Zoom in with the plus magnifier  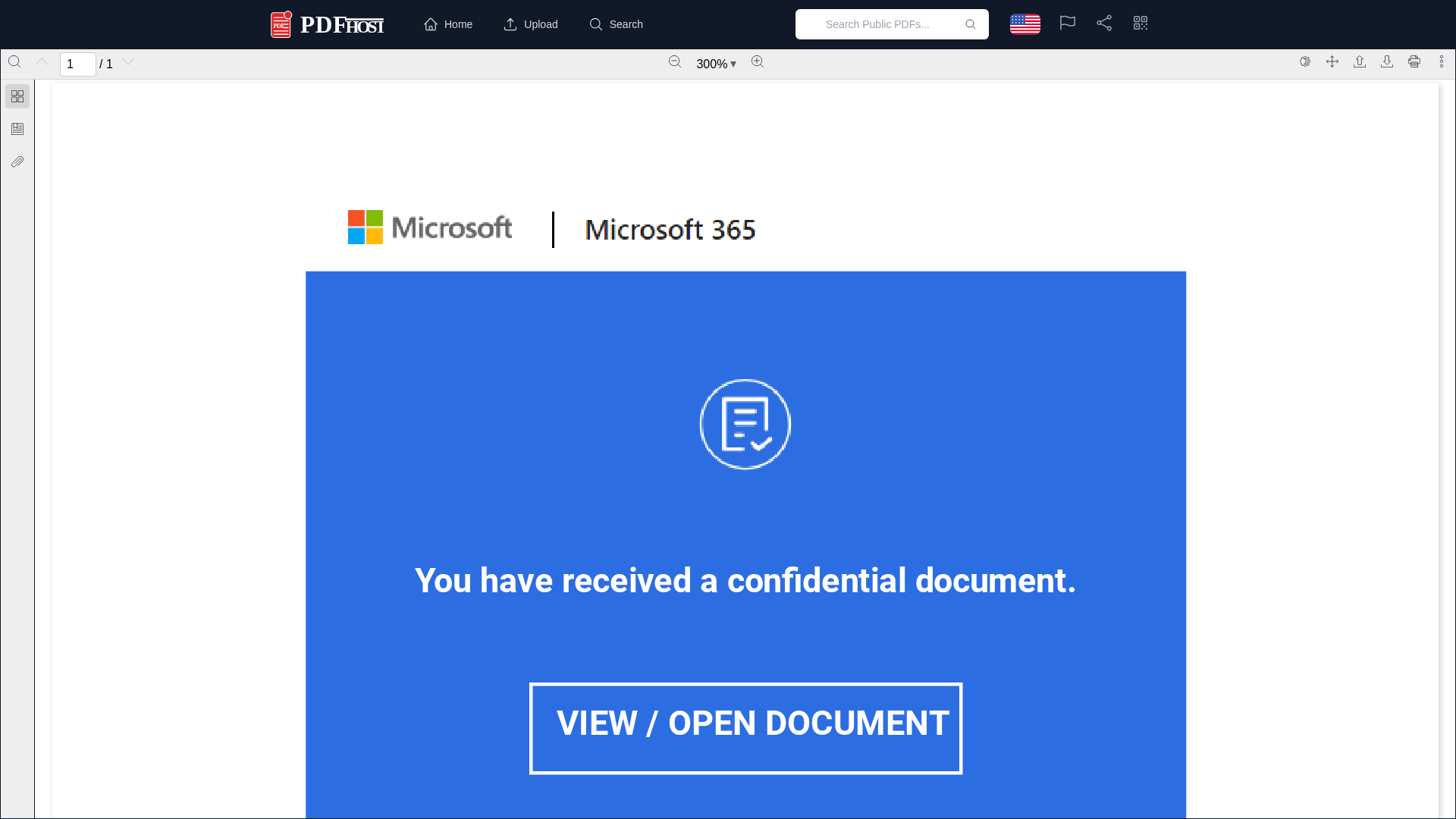pyautogui.click(x=757, y=61)
